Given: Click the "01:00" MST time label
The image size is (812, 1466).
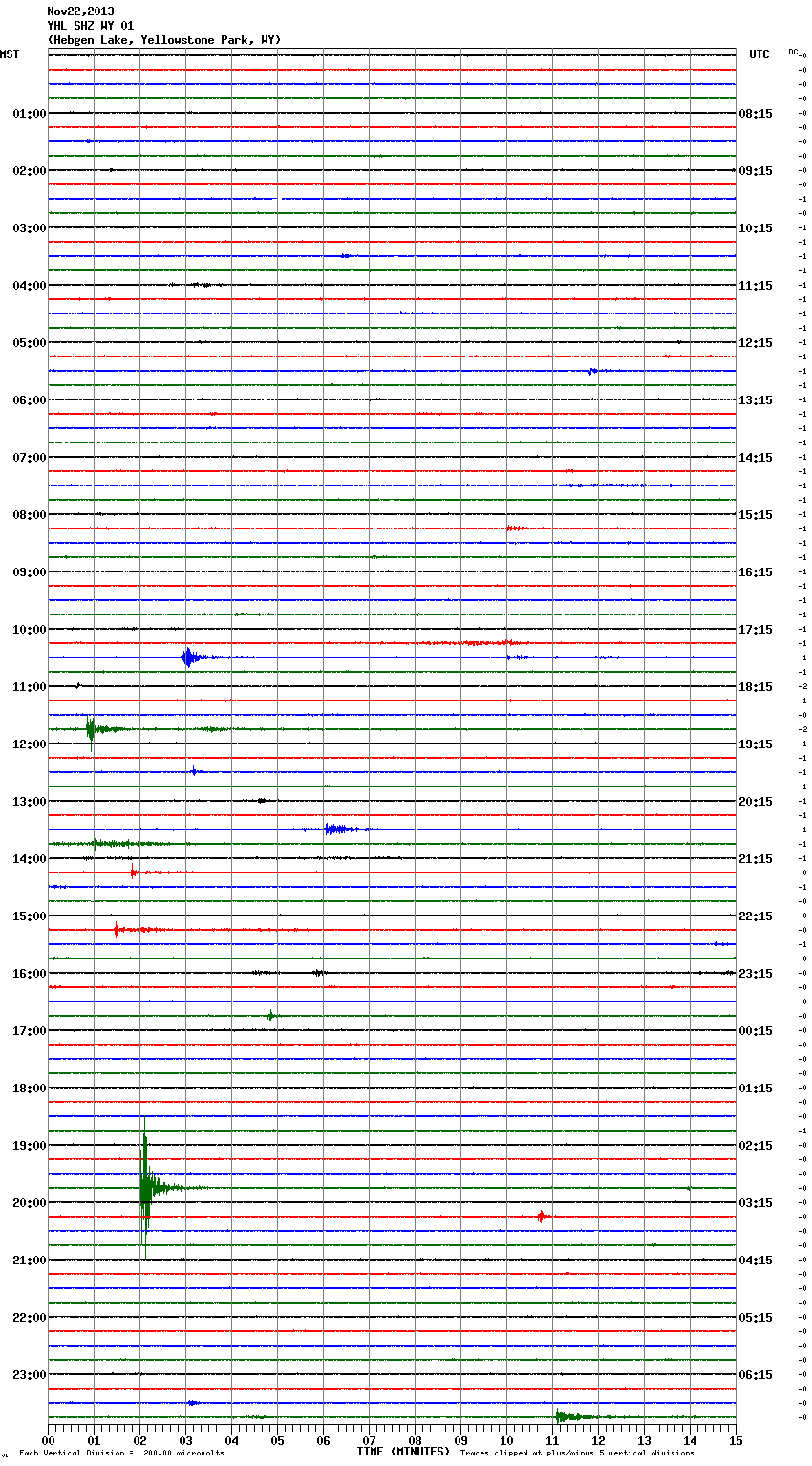Looking at the screenshot, I should tap(29, 113).
